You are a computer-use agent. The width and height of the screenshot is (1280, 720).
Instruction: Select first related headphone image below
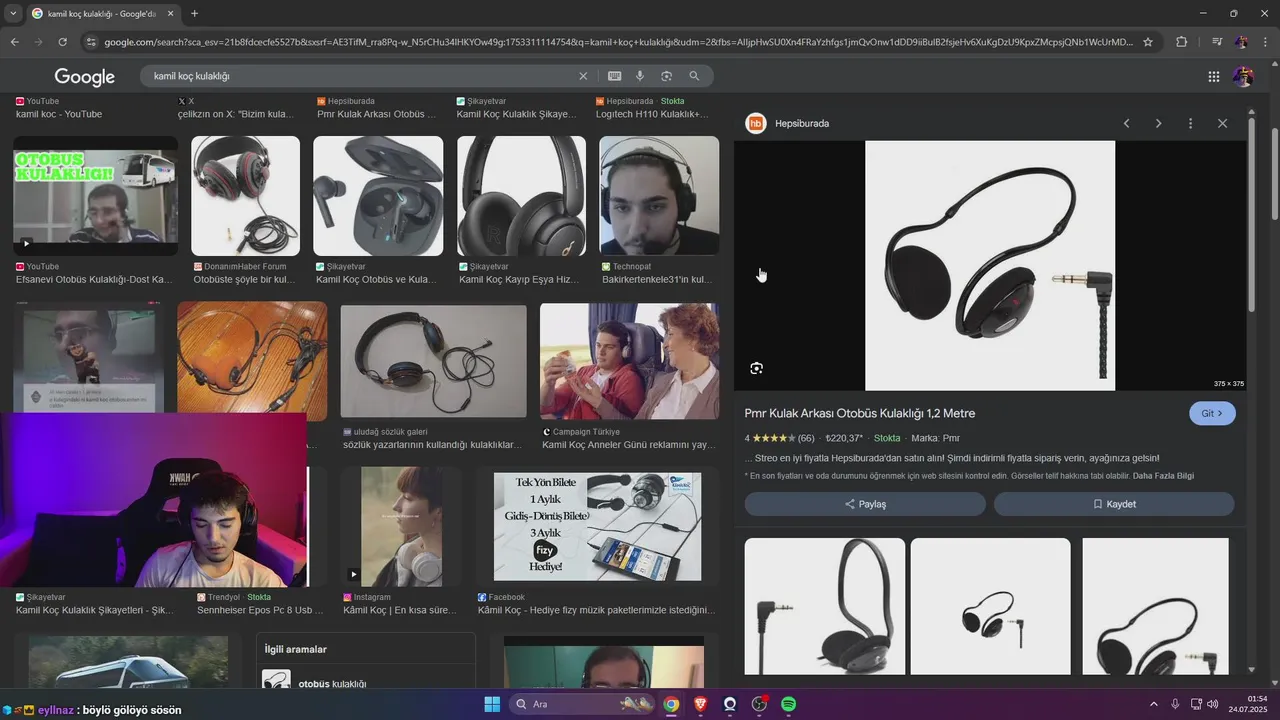point(825,607)
